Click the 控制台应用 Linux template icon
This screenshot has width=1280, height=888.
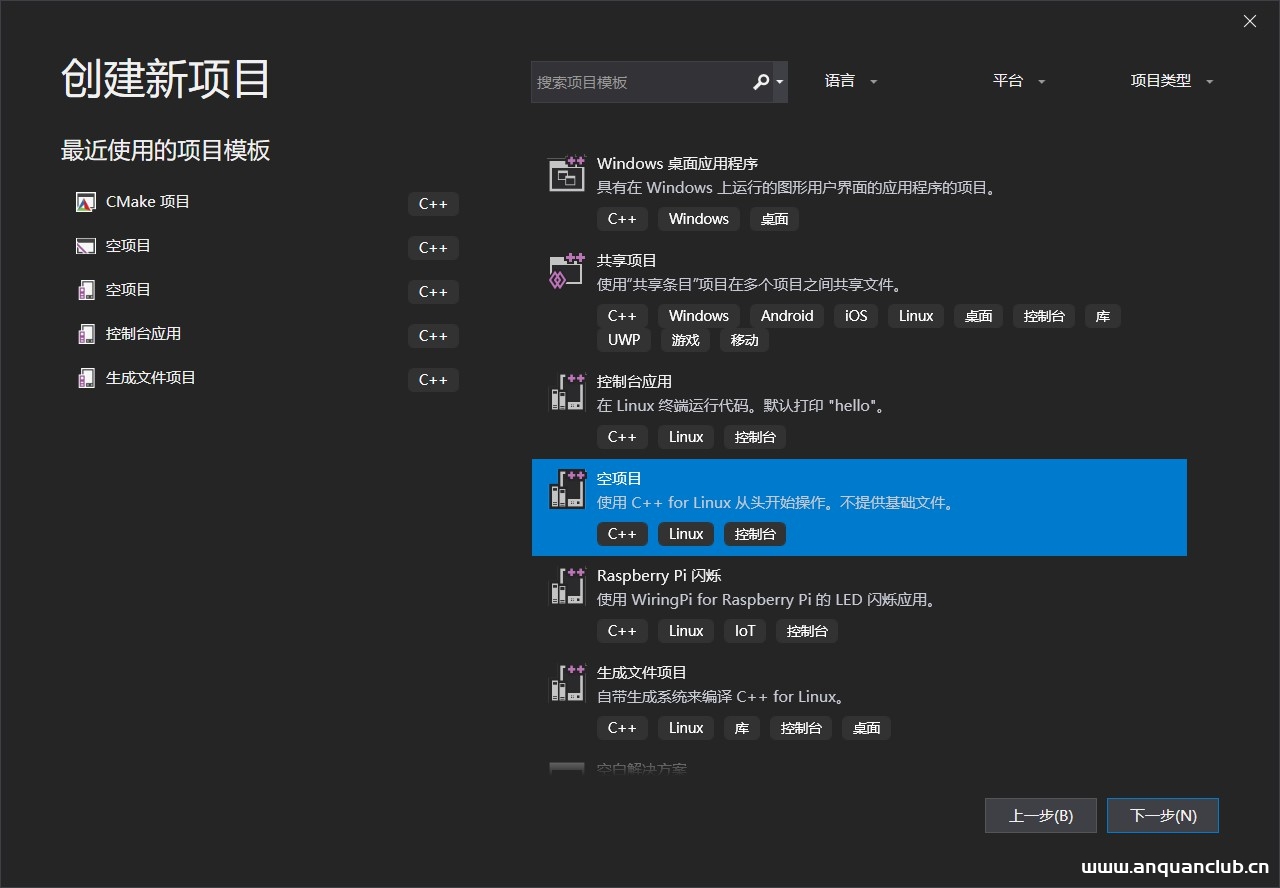[566, 392]
